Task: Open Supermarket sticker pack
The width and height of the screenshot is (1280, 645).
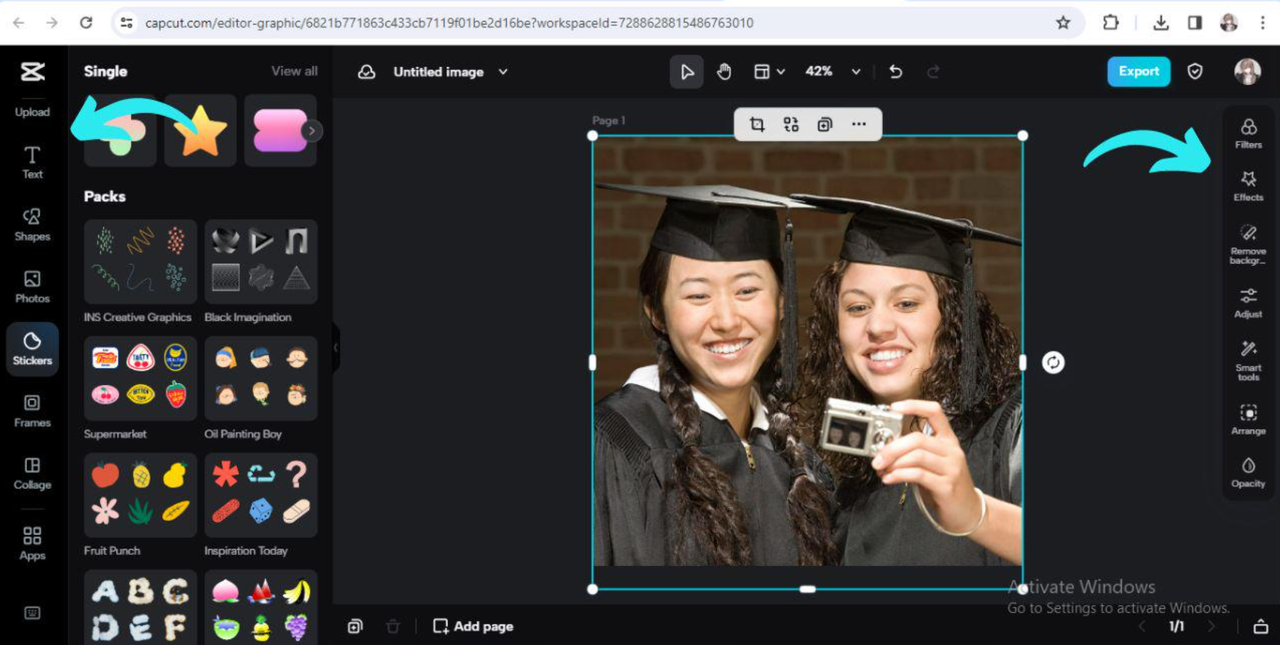Action: click(140, 378)
